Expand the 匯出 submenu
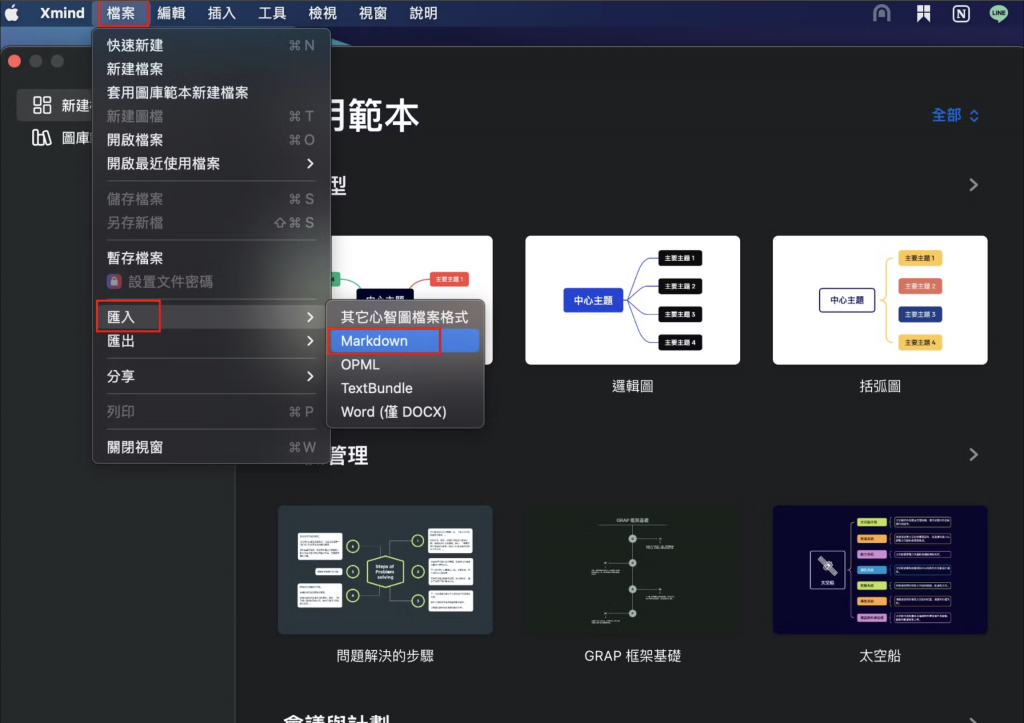 click(x=211, y=341)
